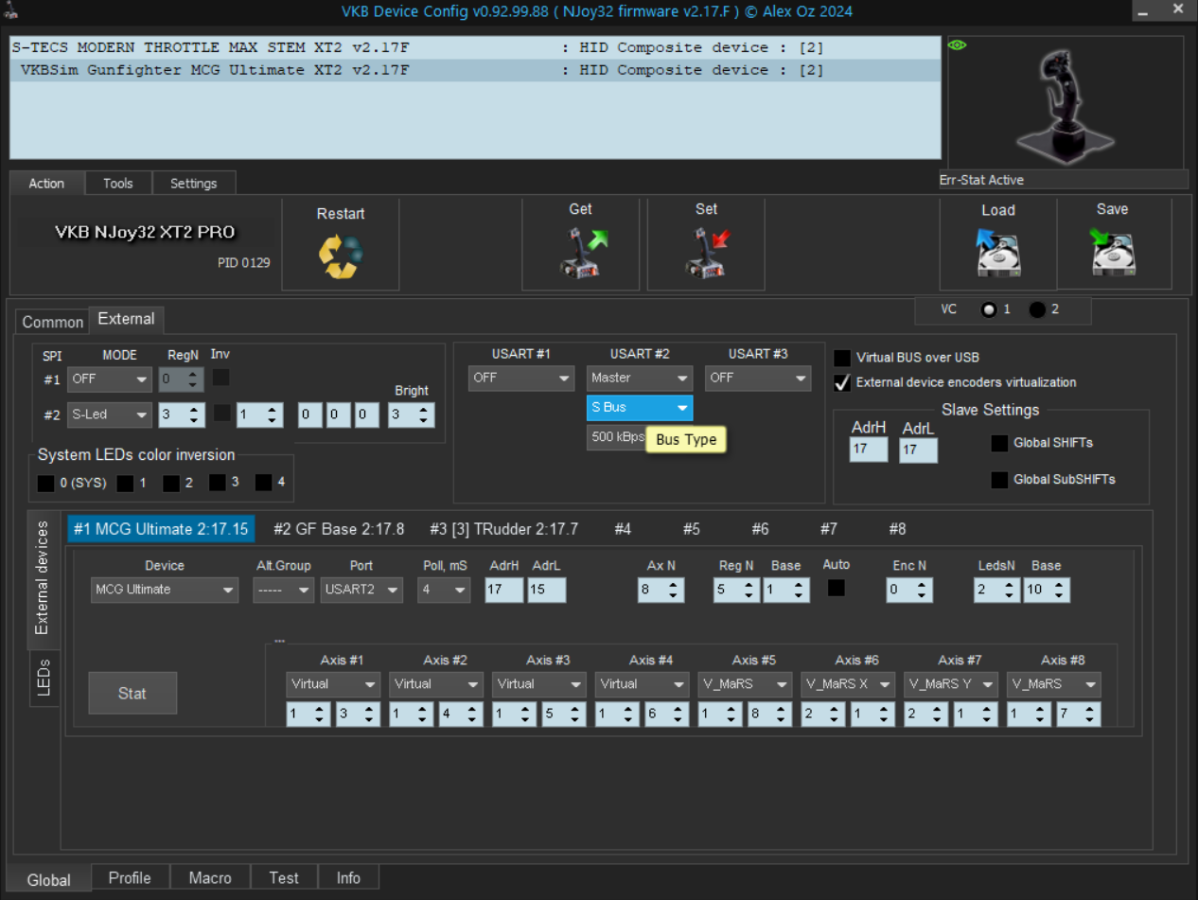Uncheck External device encoders virtualization

[843, 382]
